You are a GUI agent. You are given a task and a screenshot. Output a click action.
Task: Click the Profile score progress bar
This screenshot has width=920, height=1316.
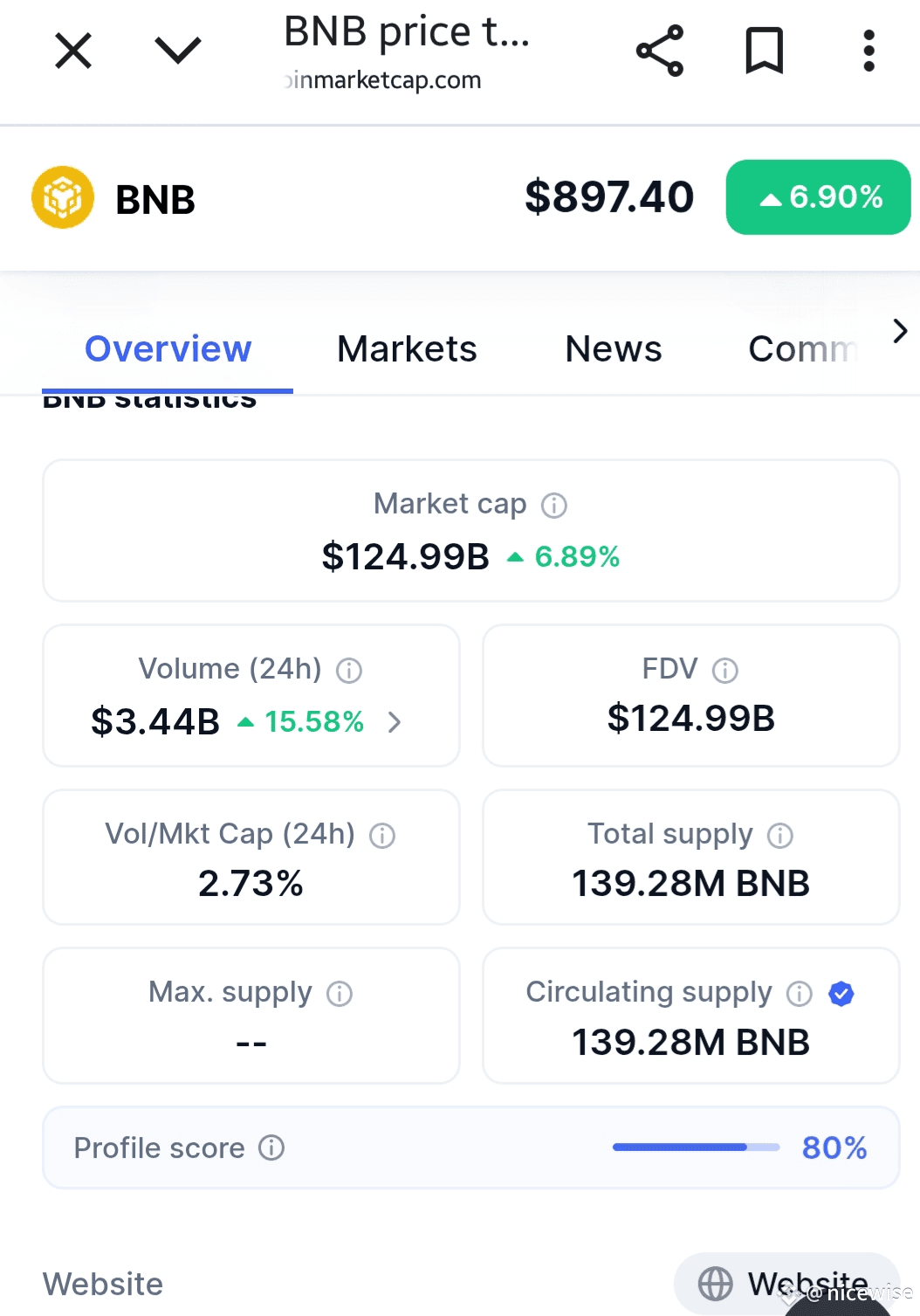pos(697,1147)
